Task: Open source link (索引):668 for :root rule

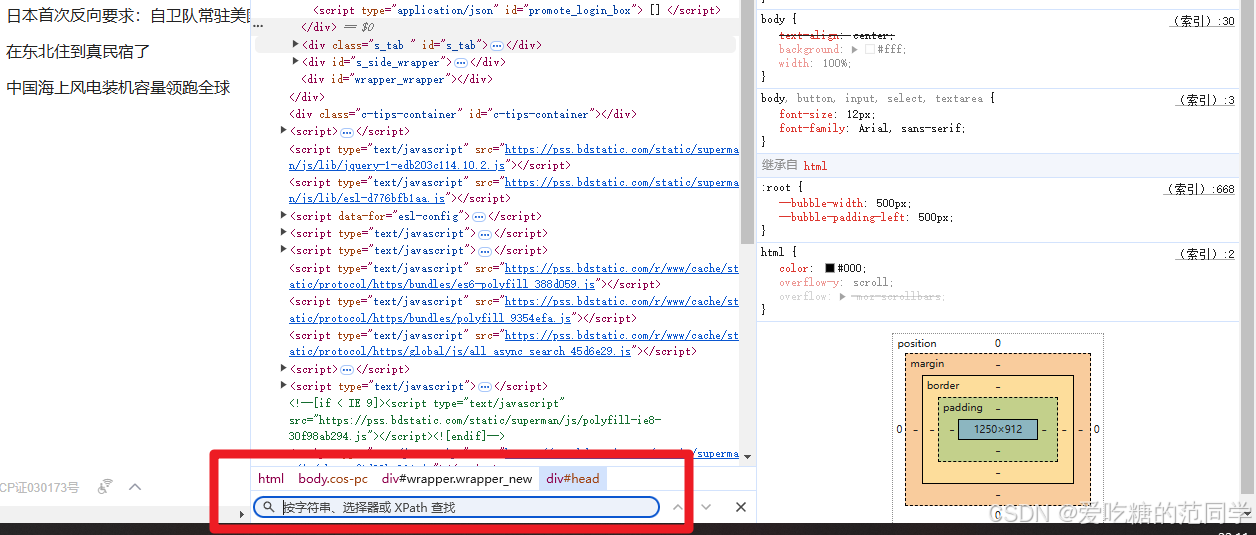Action: (x=1200, y=189)
